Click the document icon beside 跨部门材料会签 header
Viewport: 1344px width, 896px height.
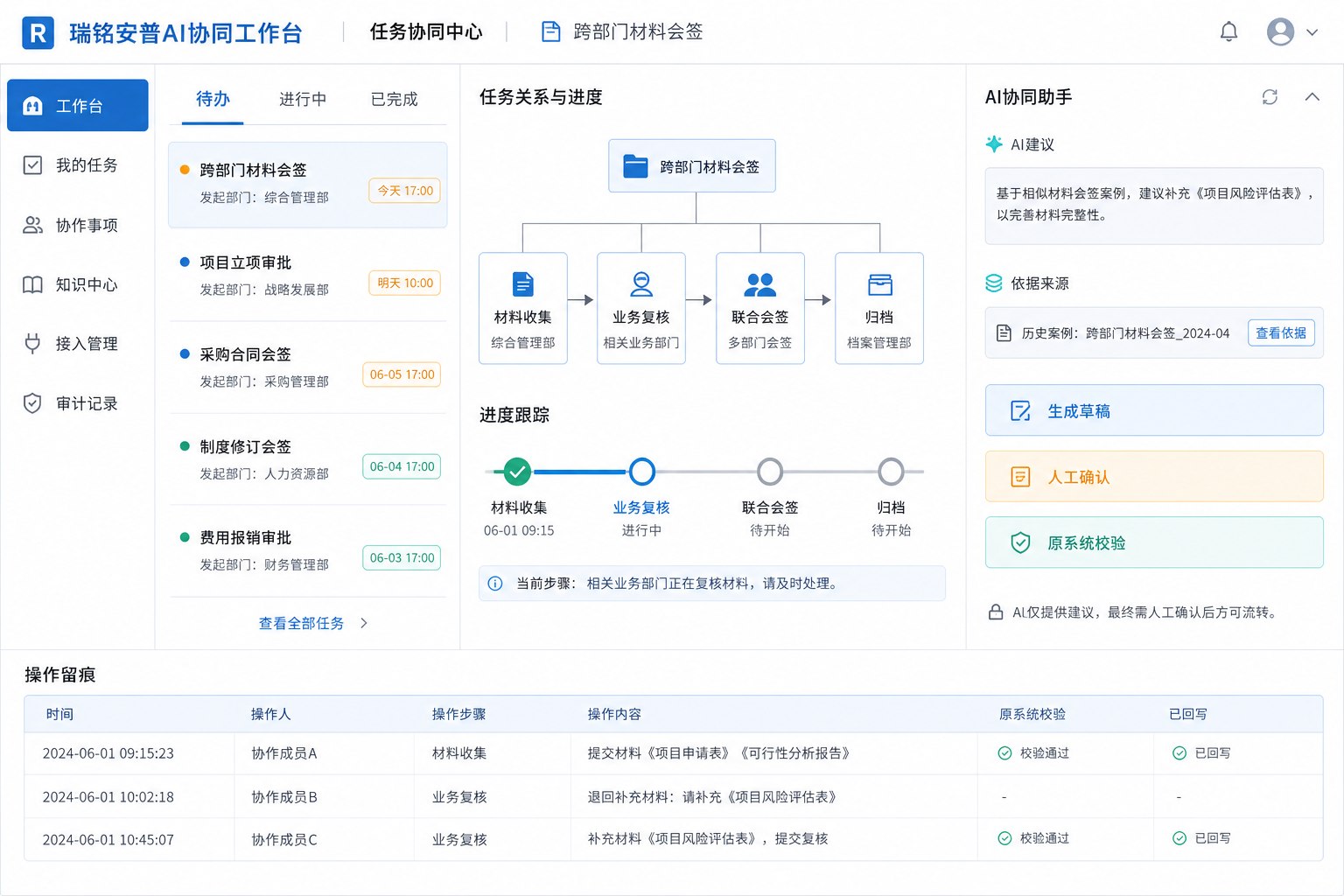[551, 32]
